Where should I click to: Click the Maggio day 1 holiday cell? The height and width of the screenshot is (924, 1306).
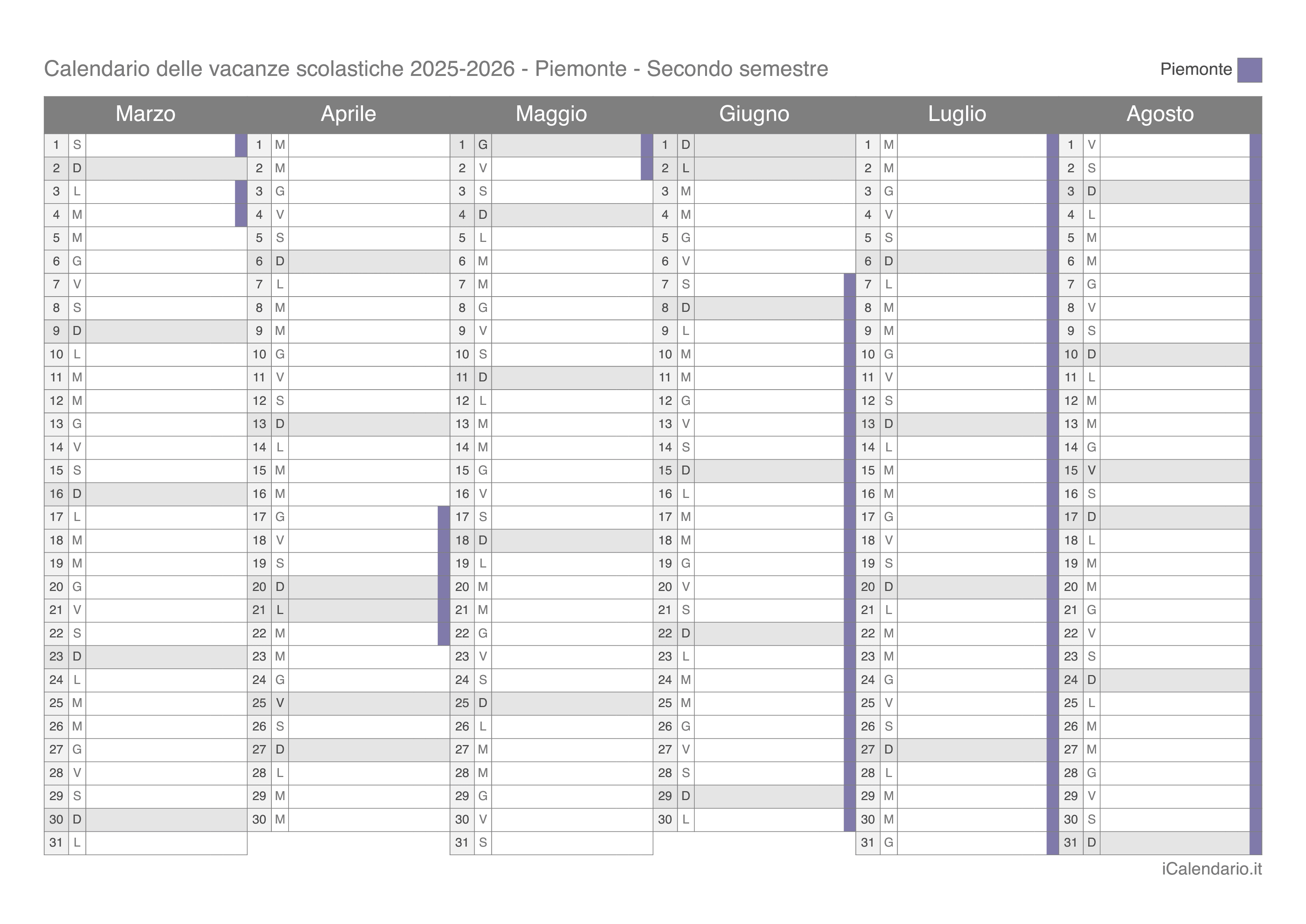click(551, 145)
